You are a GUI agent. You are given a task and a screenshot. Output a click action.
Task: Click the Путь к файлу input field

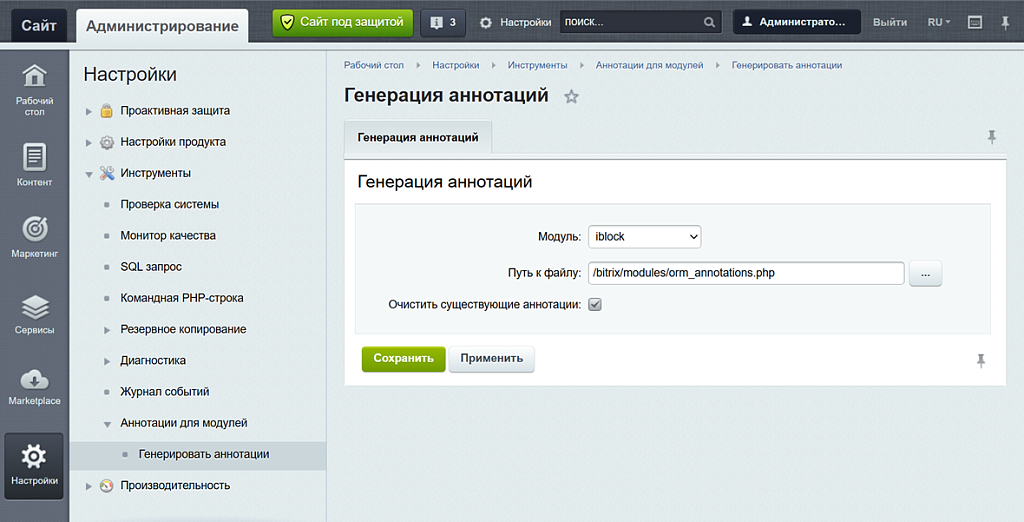coord(745,272)
